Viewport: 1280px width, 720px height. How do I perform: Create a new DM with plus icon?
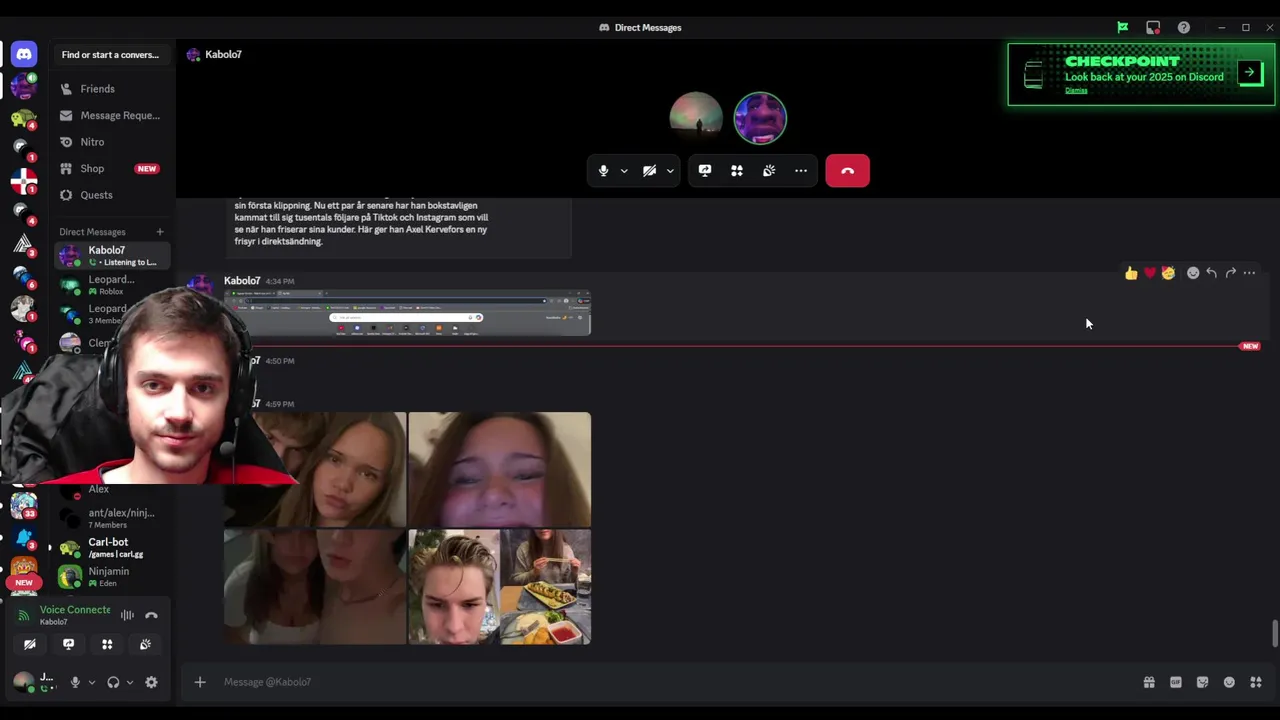tap(160, 232)
